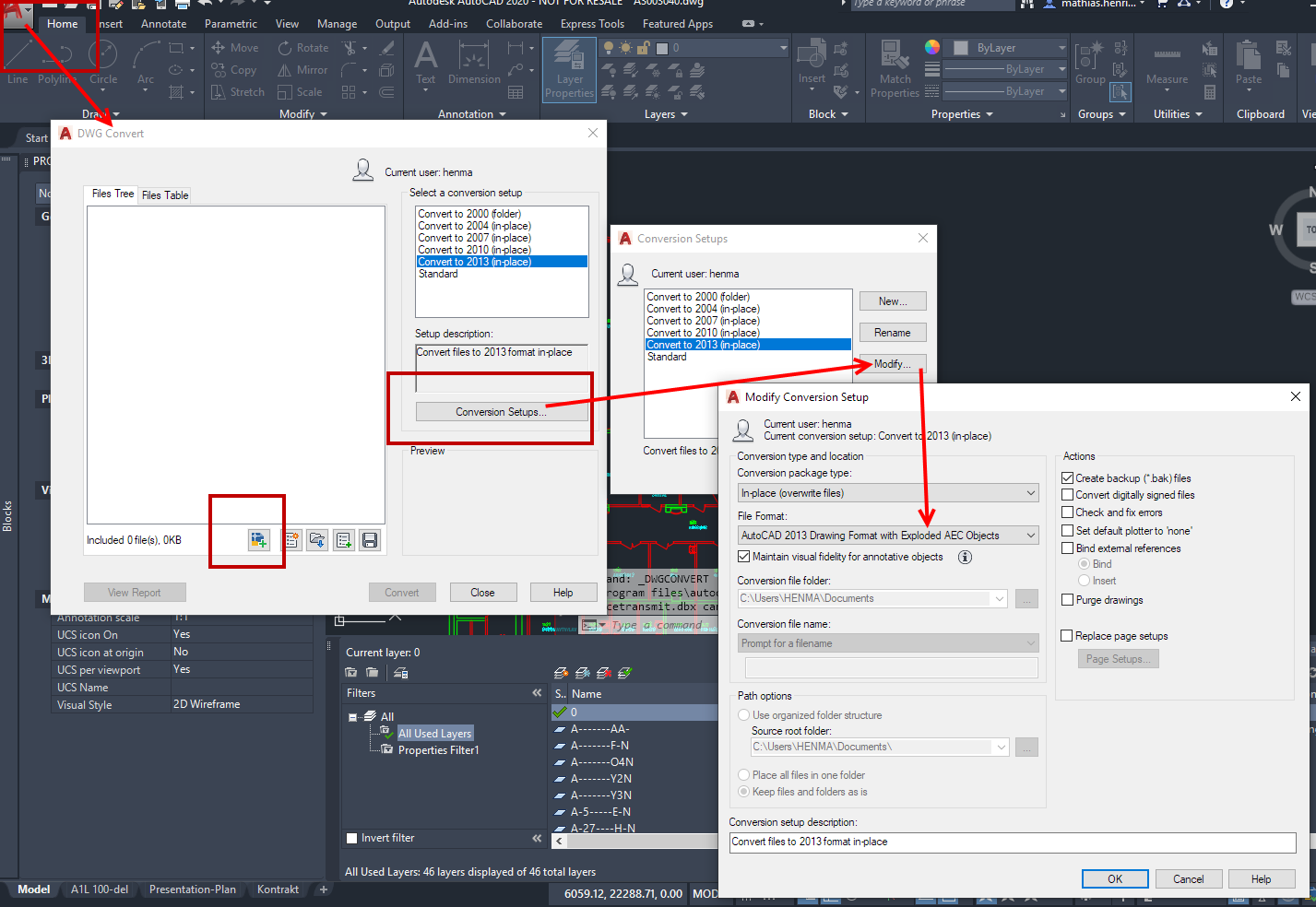This screenshot has height=907, width=1316.
Task: Enable the Purge drawings checkbox
Action: (x=1067, y=600)
